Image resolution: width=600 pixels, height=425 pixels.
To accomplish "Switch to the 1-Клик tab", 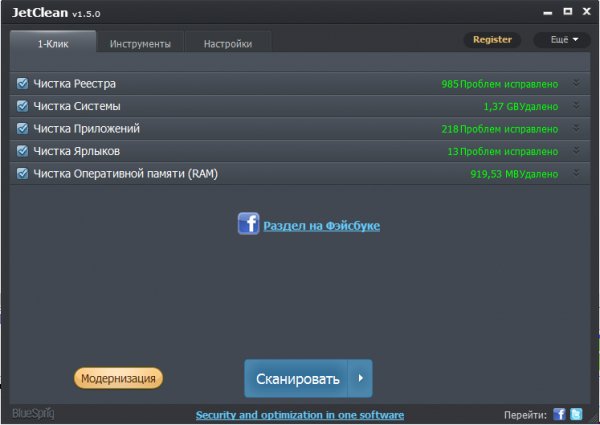I will (53, 42).
